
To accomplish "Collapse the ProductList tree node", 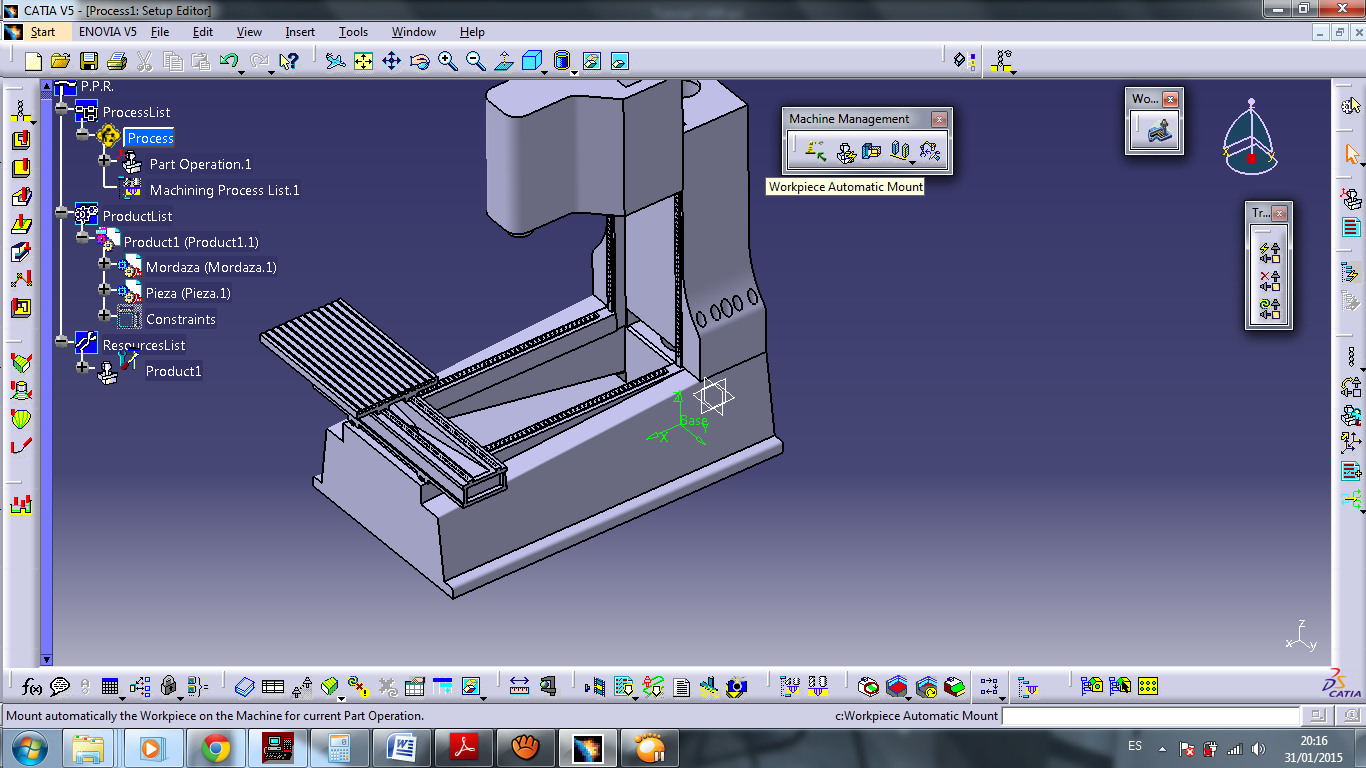I will tap(62, 212).
